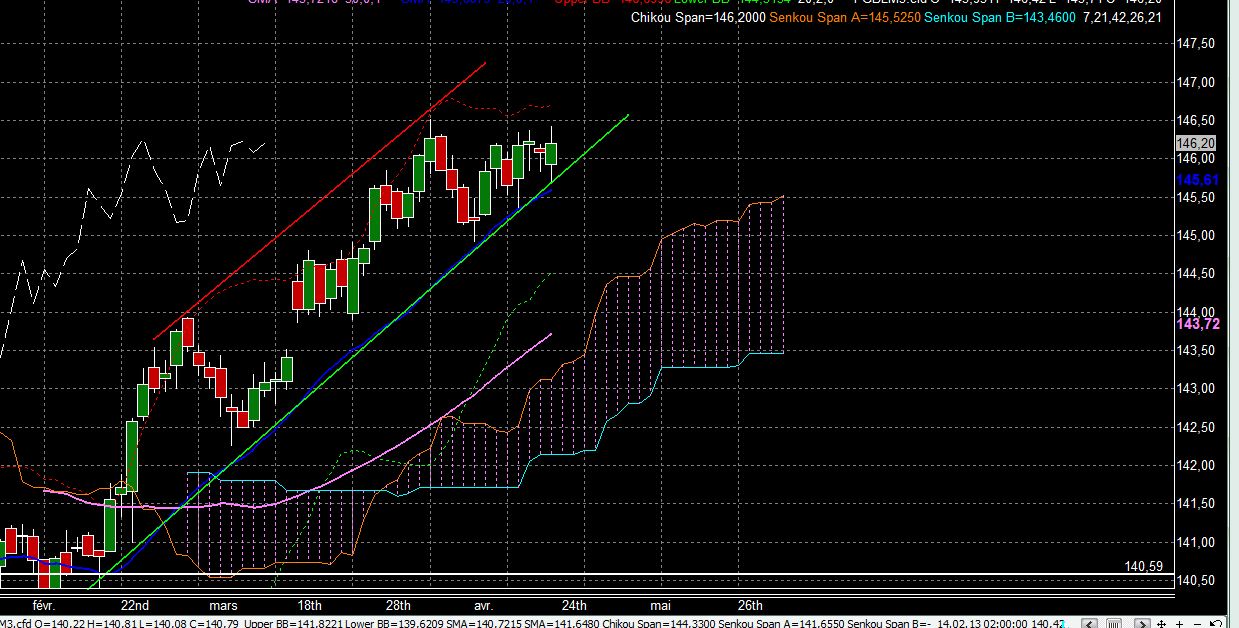Click the avr. date axis label
The height and width of the screenshot is (628, 1239).
click(x=484, y=606)
